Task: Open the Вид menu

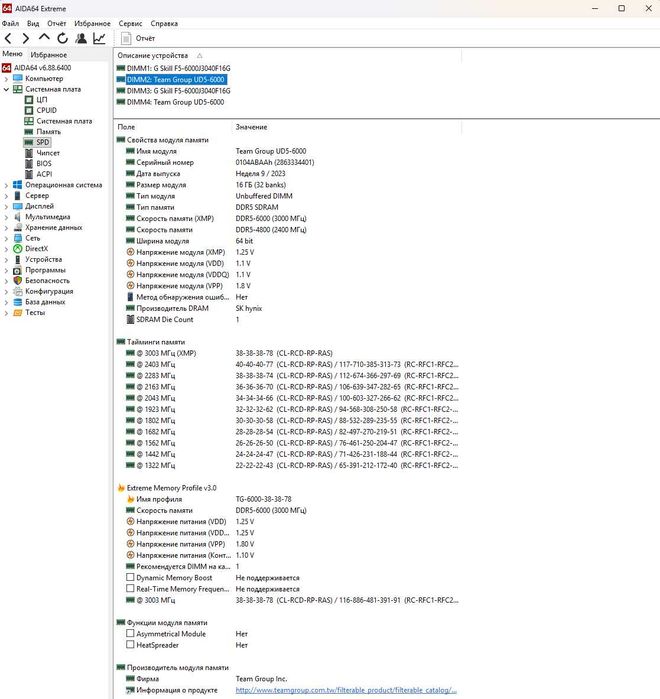Action: pyautogui.click(x=33, y=24)
